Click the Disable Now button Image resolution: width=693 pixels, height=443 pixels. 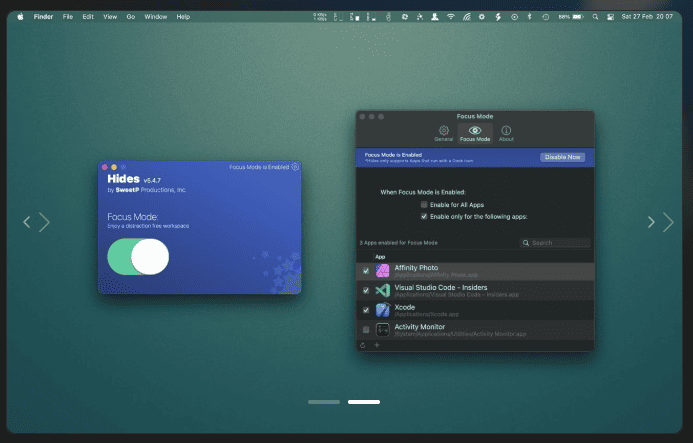coord(562,157)
